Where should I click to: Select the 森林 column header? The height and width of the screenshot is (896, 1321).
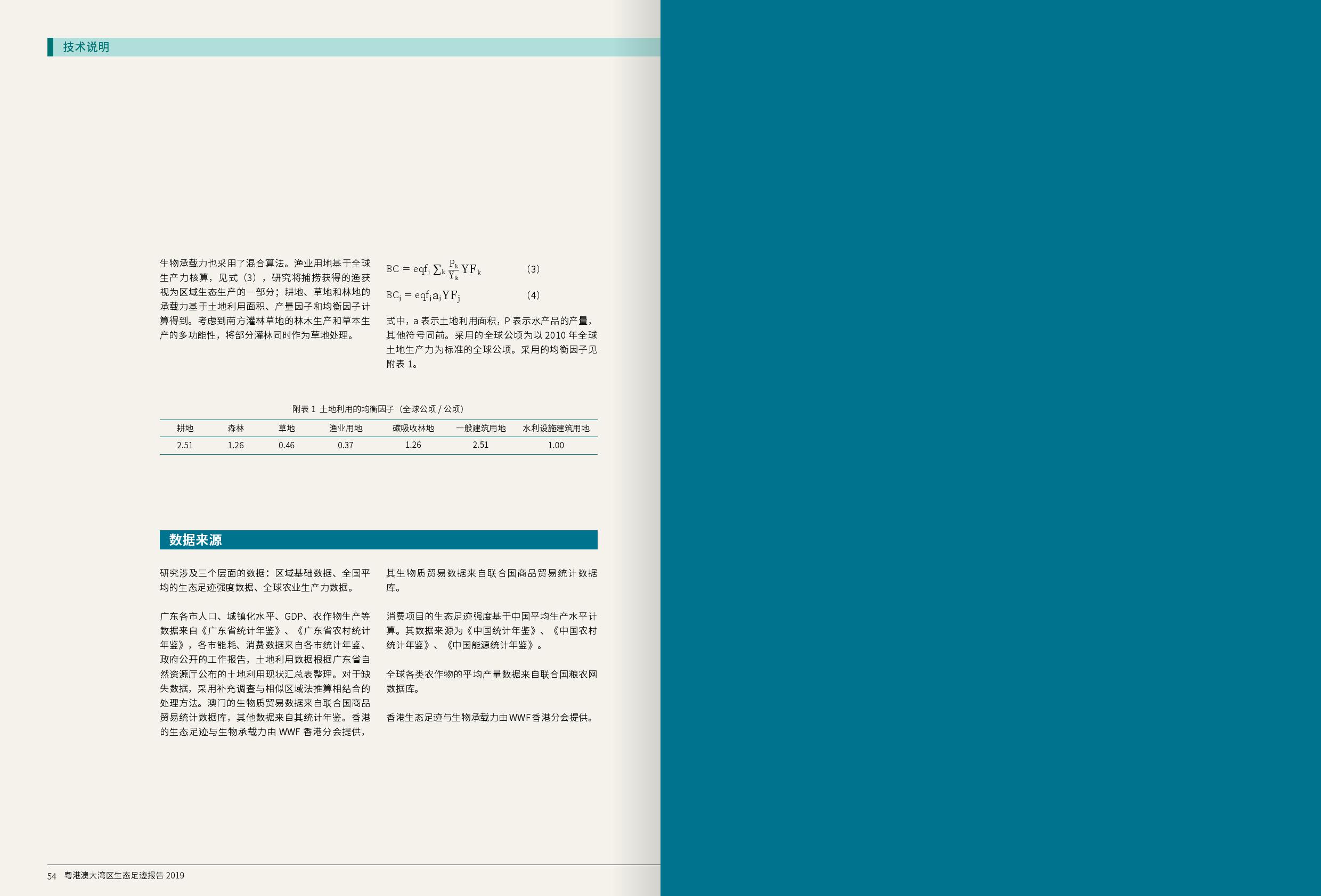tap(235, 429)
